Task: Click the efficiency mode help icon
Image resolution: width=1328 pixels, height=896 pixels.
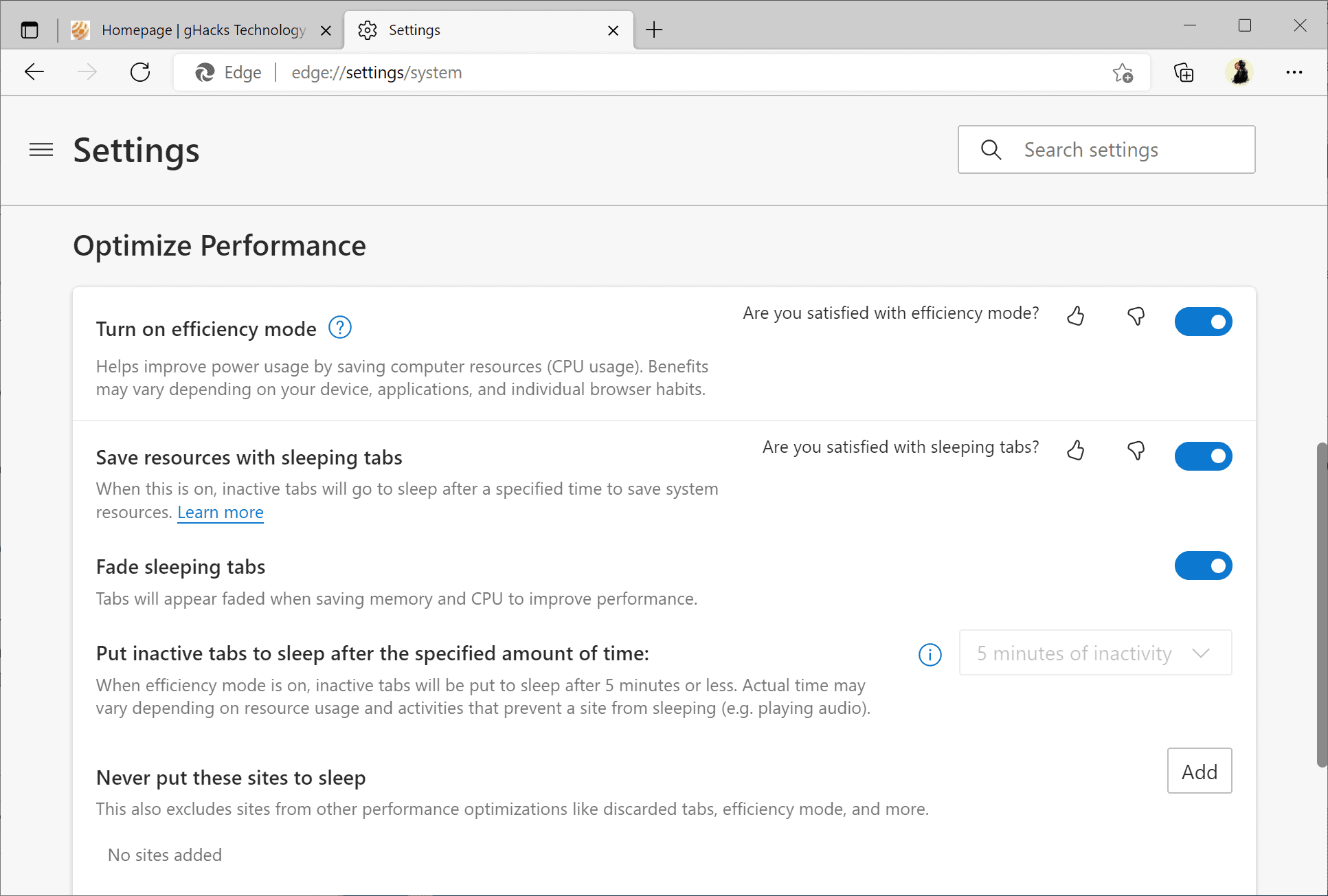Action: [339, 328]
